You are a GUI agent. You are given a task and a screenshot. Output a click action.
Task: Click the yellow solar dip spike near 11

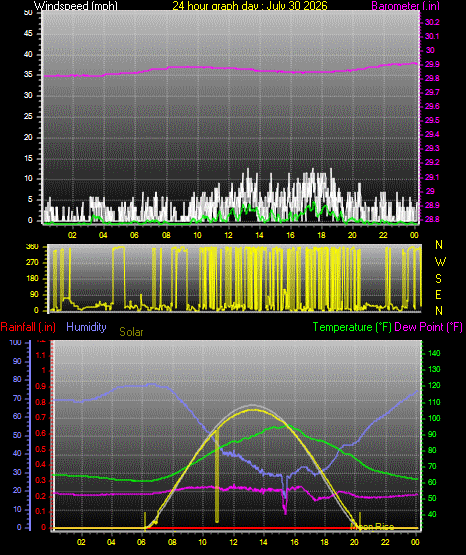click(217, 476)
